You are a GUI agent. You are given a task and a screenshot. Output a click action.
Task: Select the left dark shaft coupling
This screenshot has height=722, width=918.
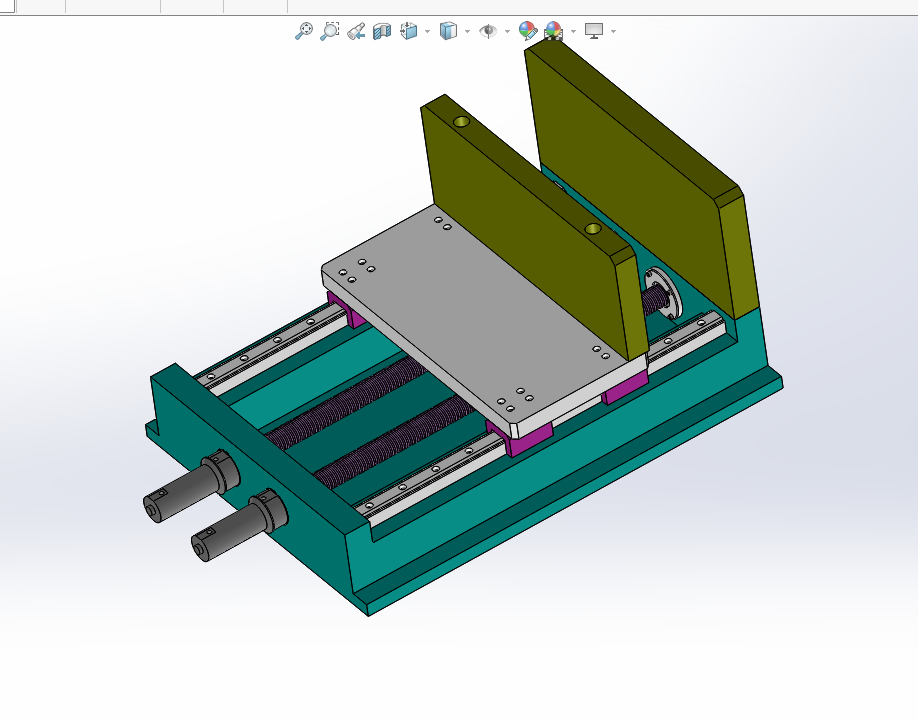[x=190, y=487]
